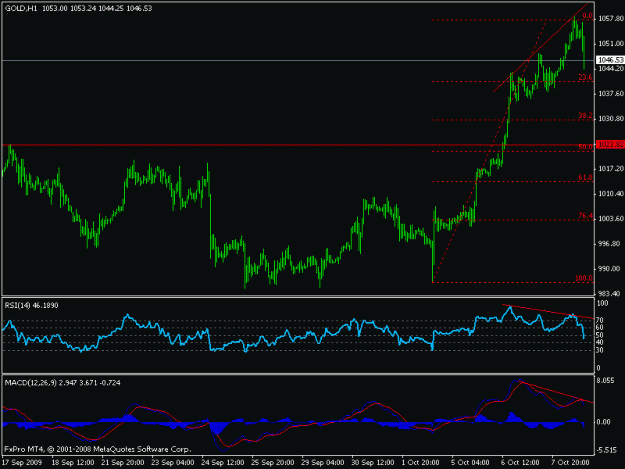Click the 25 Sep 20:00 time label

pos(273,463)
